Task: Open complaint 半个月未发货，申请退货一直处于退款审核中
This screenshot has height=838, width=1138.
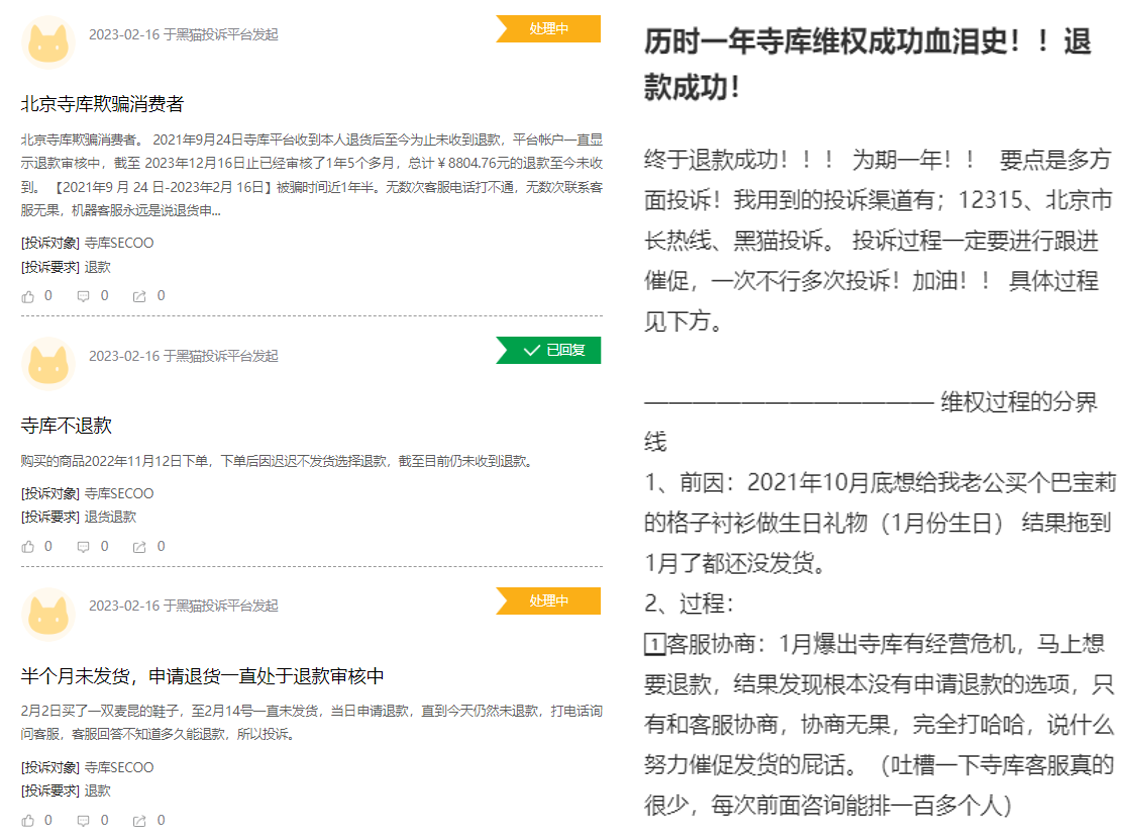Action: [x=202, y=676]
